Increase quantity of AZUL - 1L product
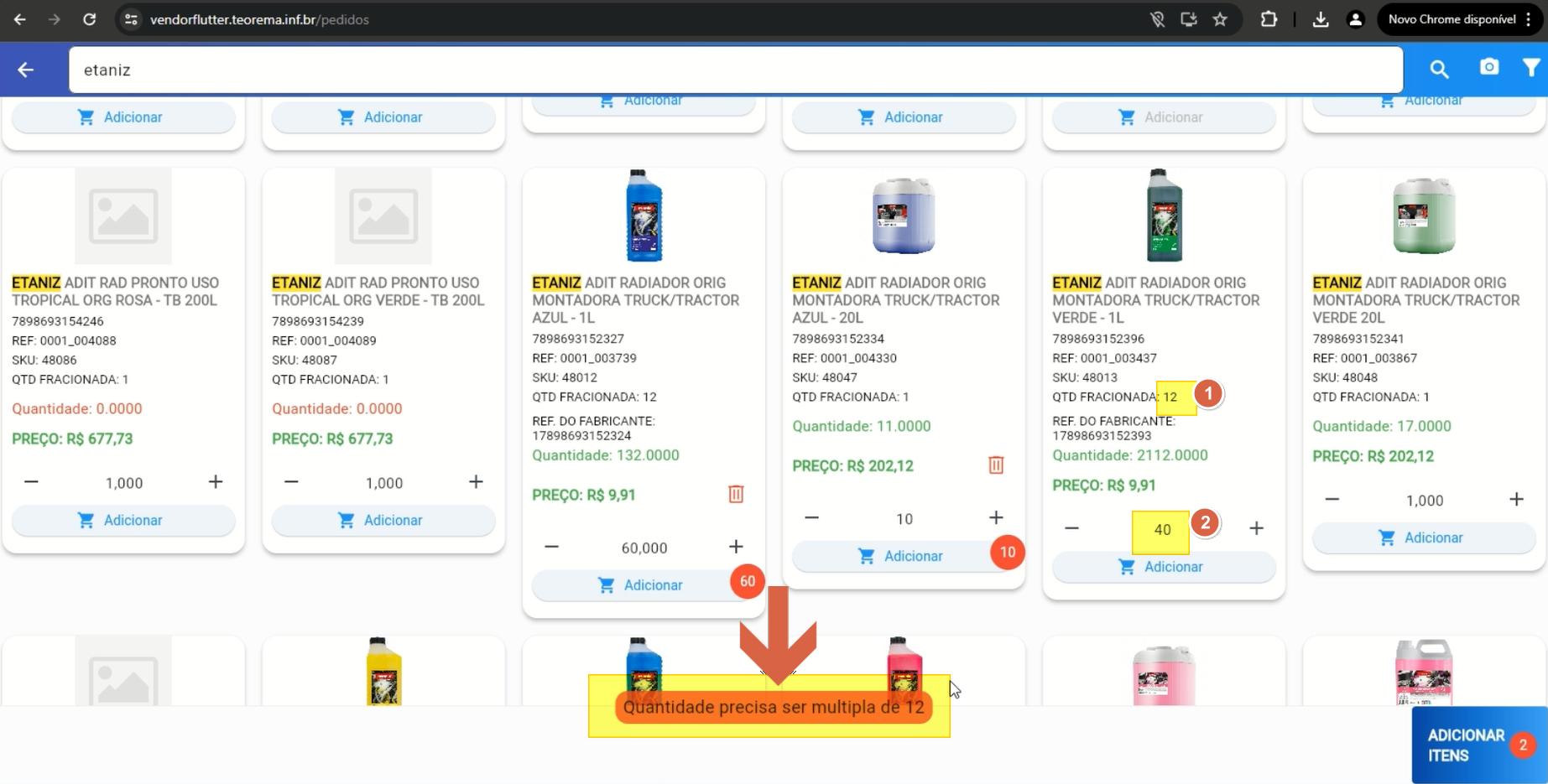This screenshot has width=1548, height=784. point(736,547)
